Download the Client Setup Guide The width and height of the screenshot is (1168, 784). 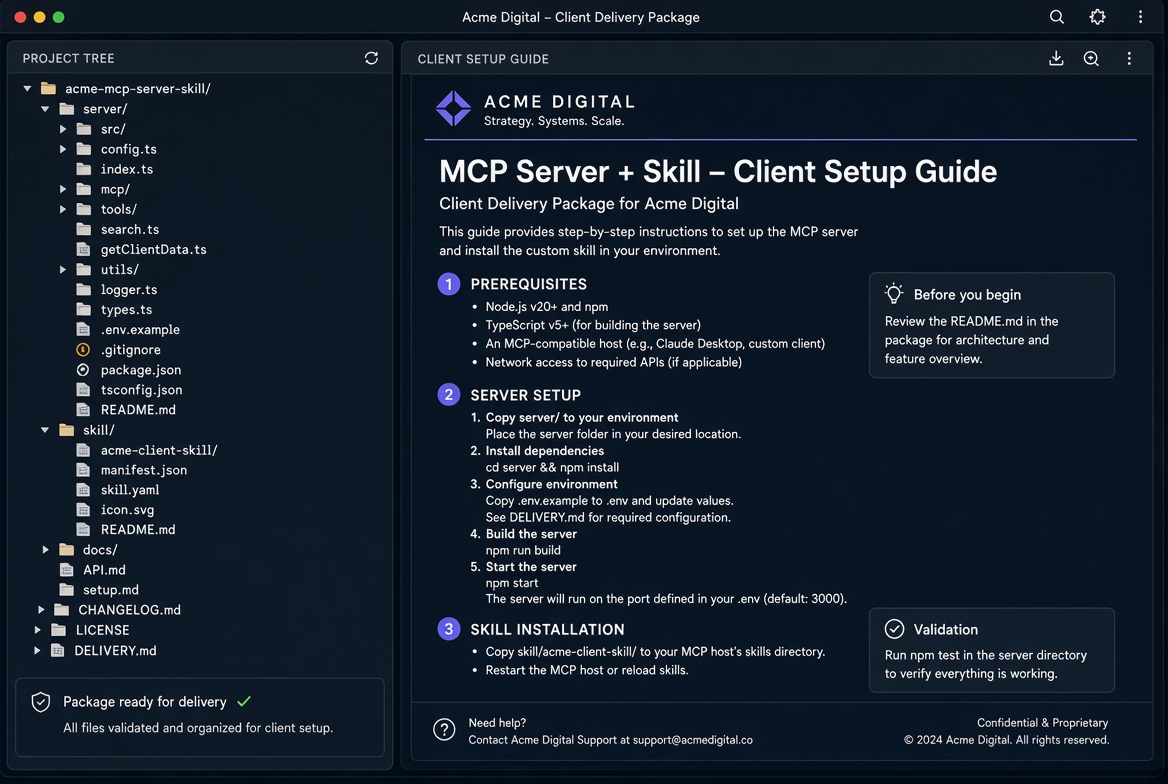(x=1056, y=58)
